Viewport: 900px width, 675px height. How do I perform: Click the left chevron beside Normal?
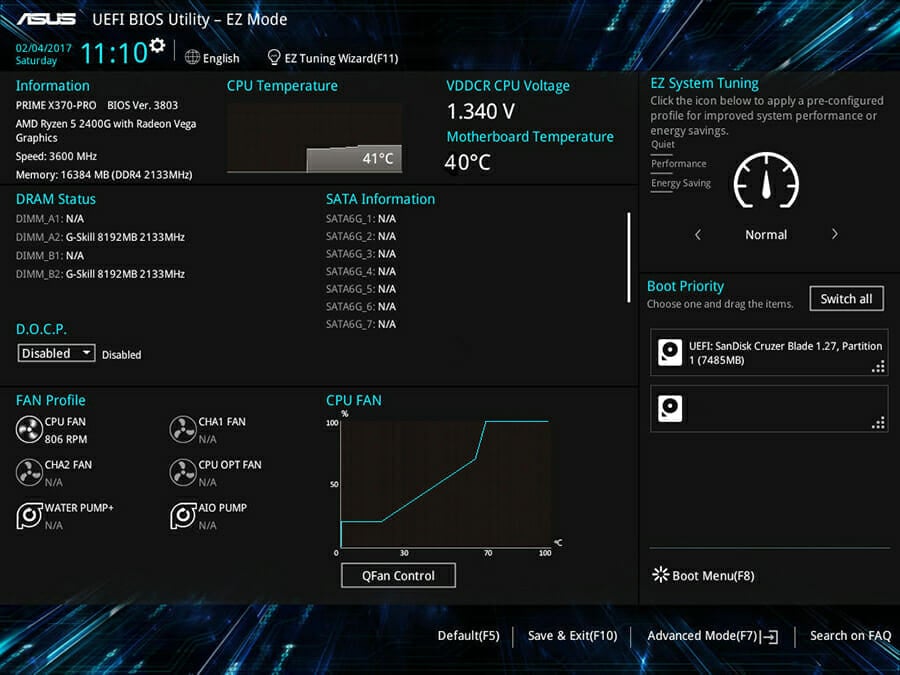698,235
